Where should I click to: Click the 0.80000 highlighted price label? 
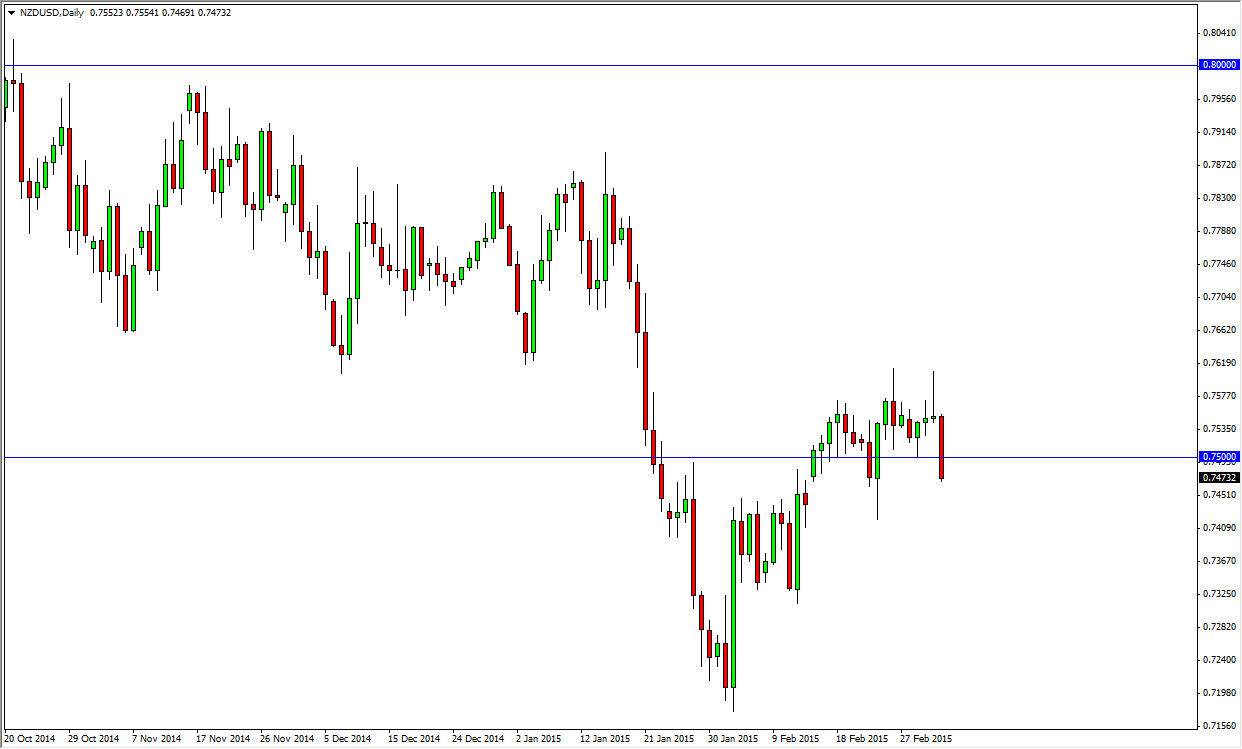(x=1220, y=64)
